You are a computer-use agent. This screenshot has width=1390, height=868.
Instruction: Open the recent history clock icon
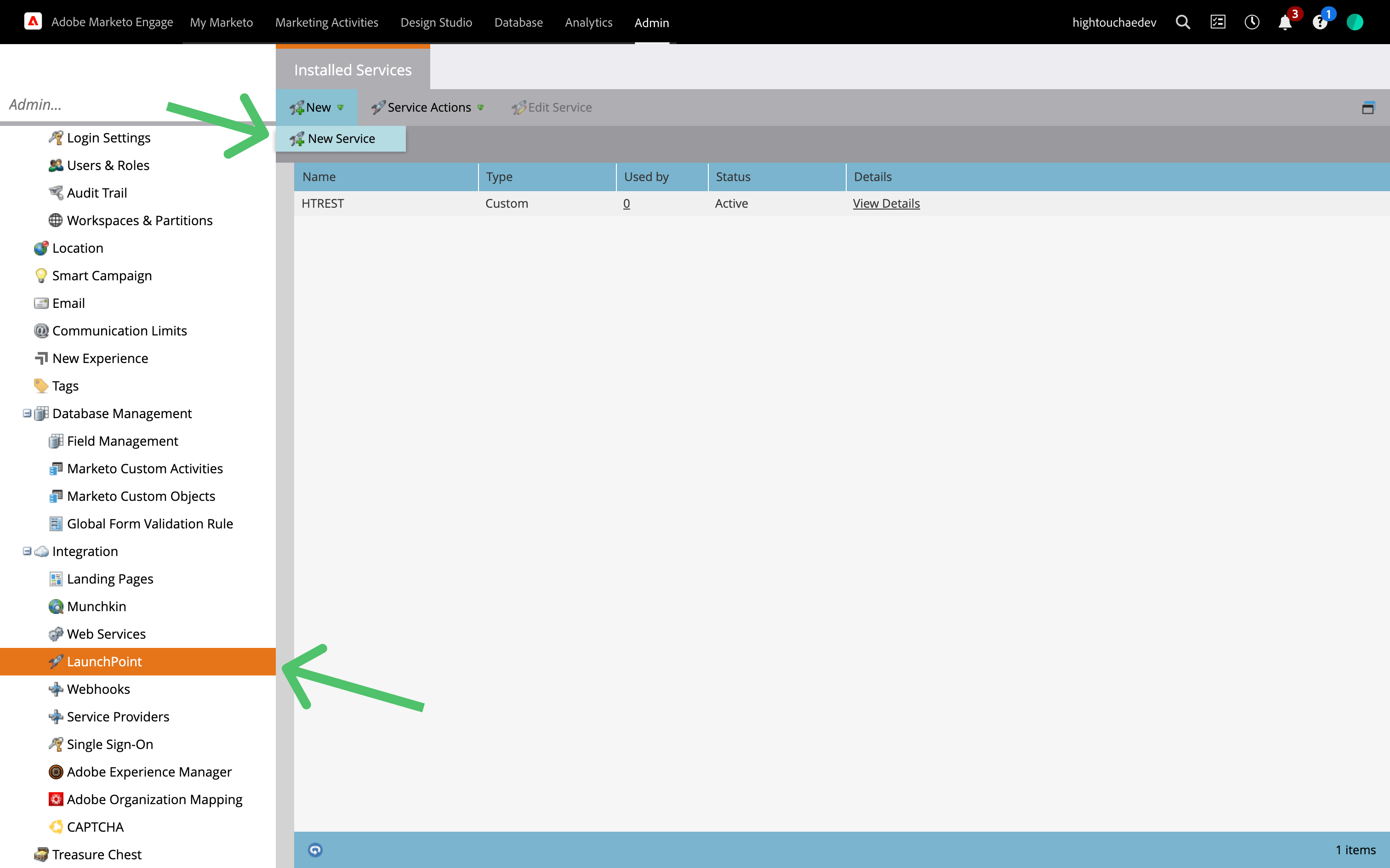pos(1252,23)
